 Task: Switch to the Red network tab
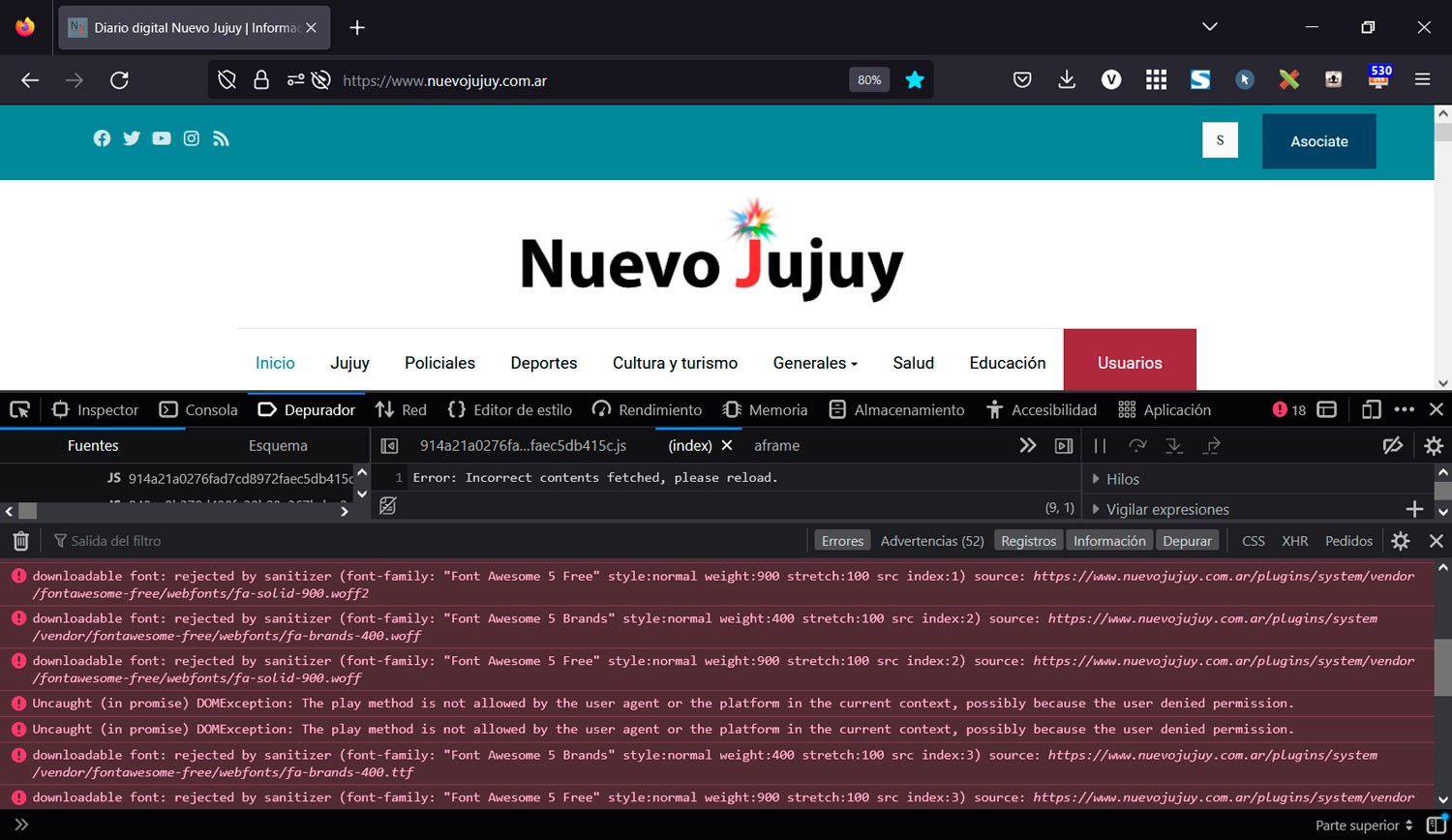tap(402, 409)
